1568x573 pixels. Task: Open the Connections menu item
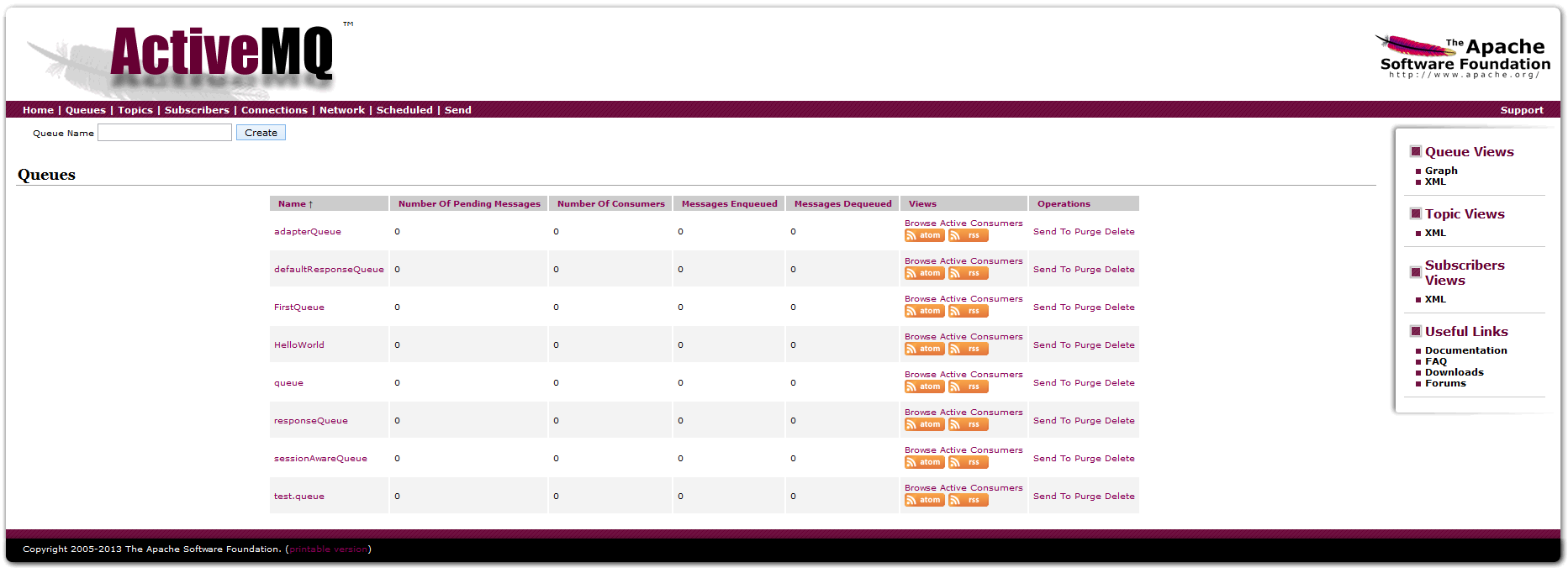pos(274,110)
